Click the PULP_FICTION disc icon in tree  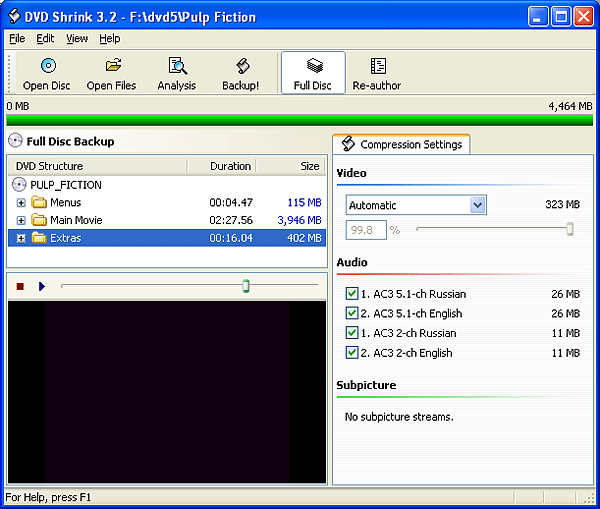(19, 184)
